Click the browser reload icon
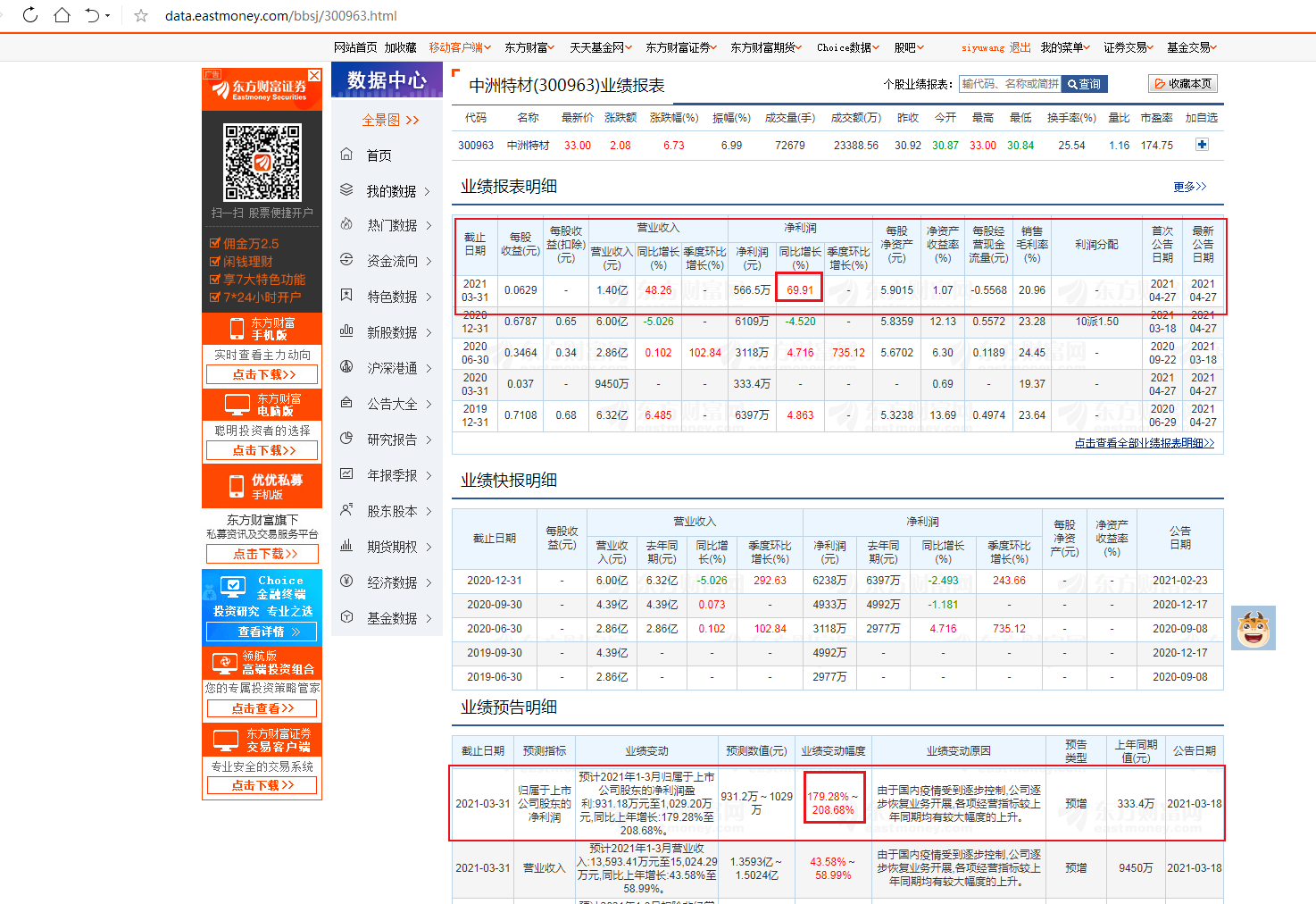1316x904 pixels. (x=29, y=15)
